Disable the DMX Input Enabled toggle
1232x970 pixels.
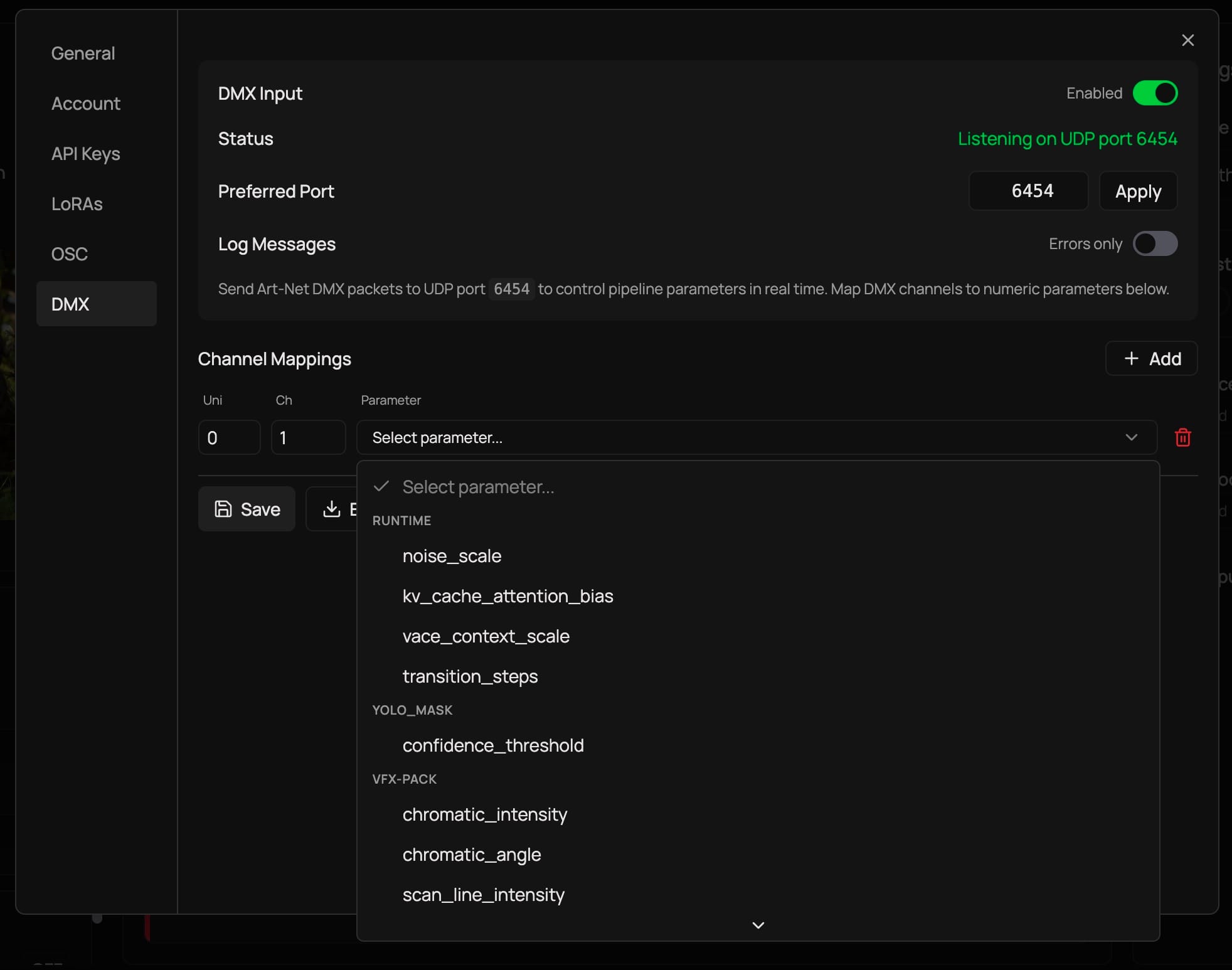[x=1155, y=93]
